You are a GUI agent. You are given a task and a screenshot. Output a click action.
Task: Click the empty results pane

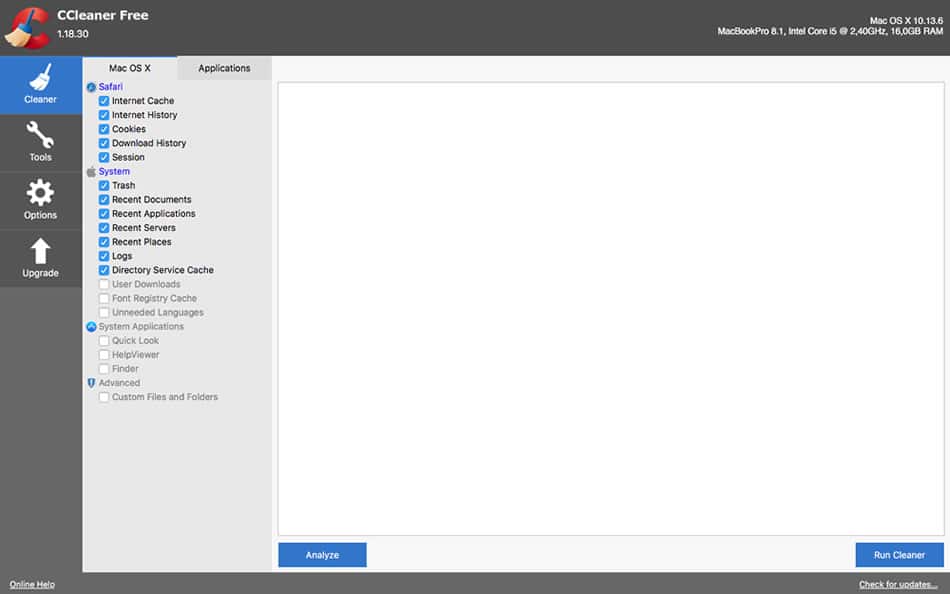point(611,309)
